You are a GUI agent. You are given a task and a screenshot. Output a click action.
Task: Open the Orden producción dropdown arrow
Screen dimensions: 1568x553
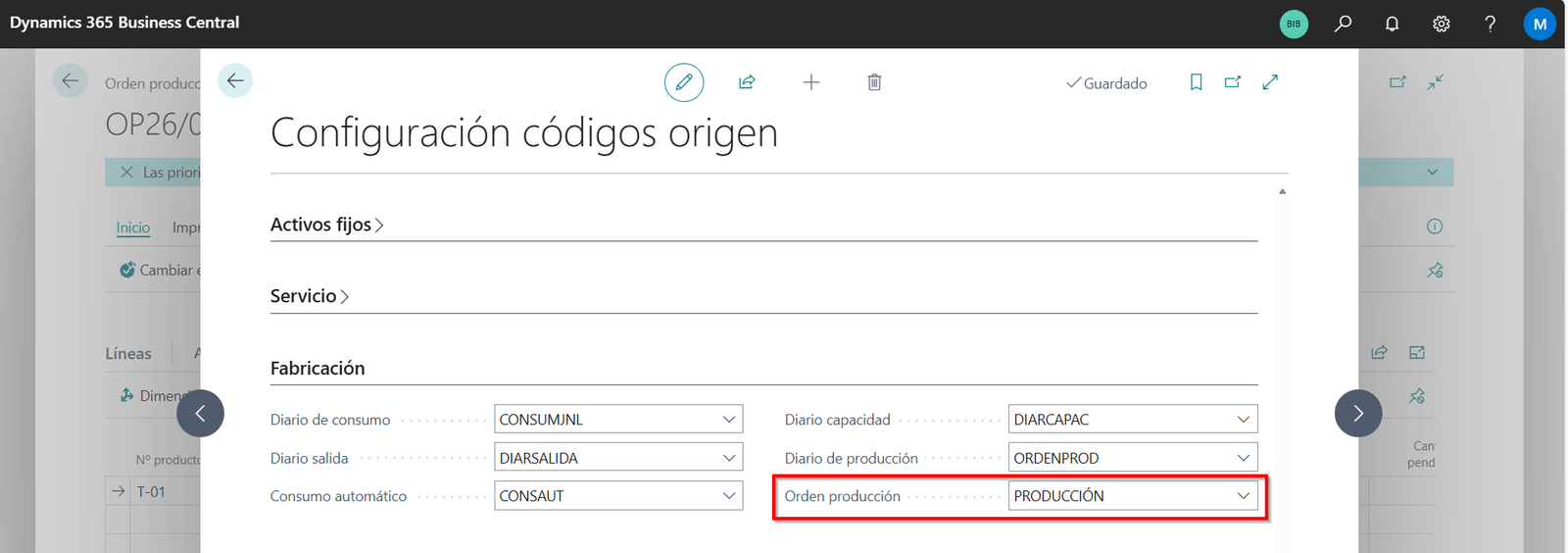(1243, 496)
